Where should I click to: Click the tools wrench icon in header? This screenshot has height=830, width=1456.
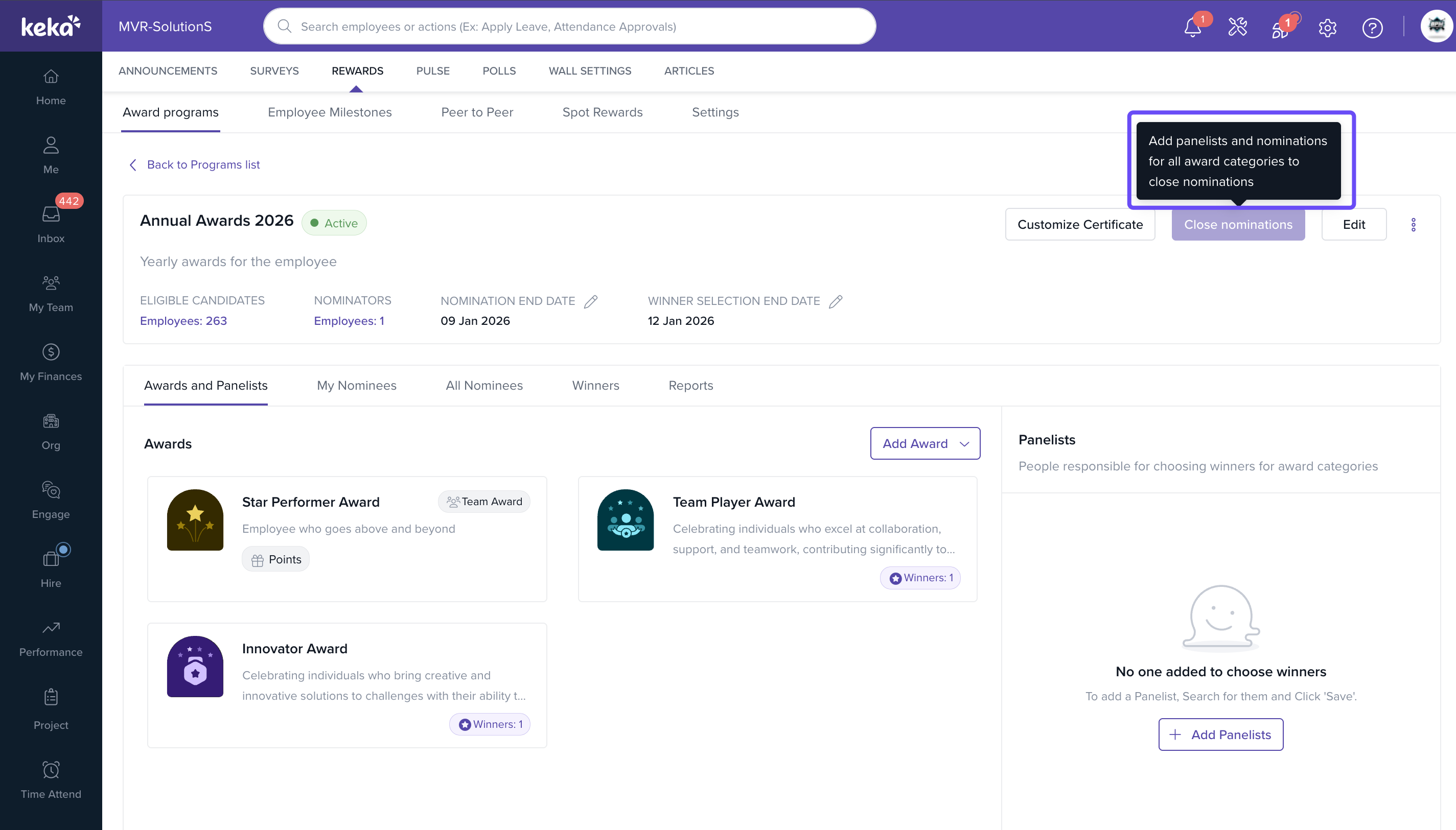tap(1237, 27)
